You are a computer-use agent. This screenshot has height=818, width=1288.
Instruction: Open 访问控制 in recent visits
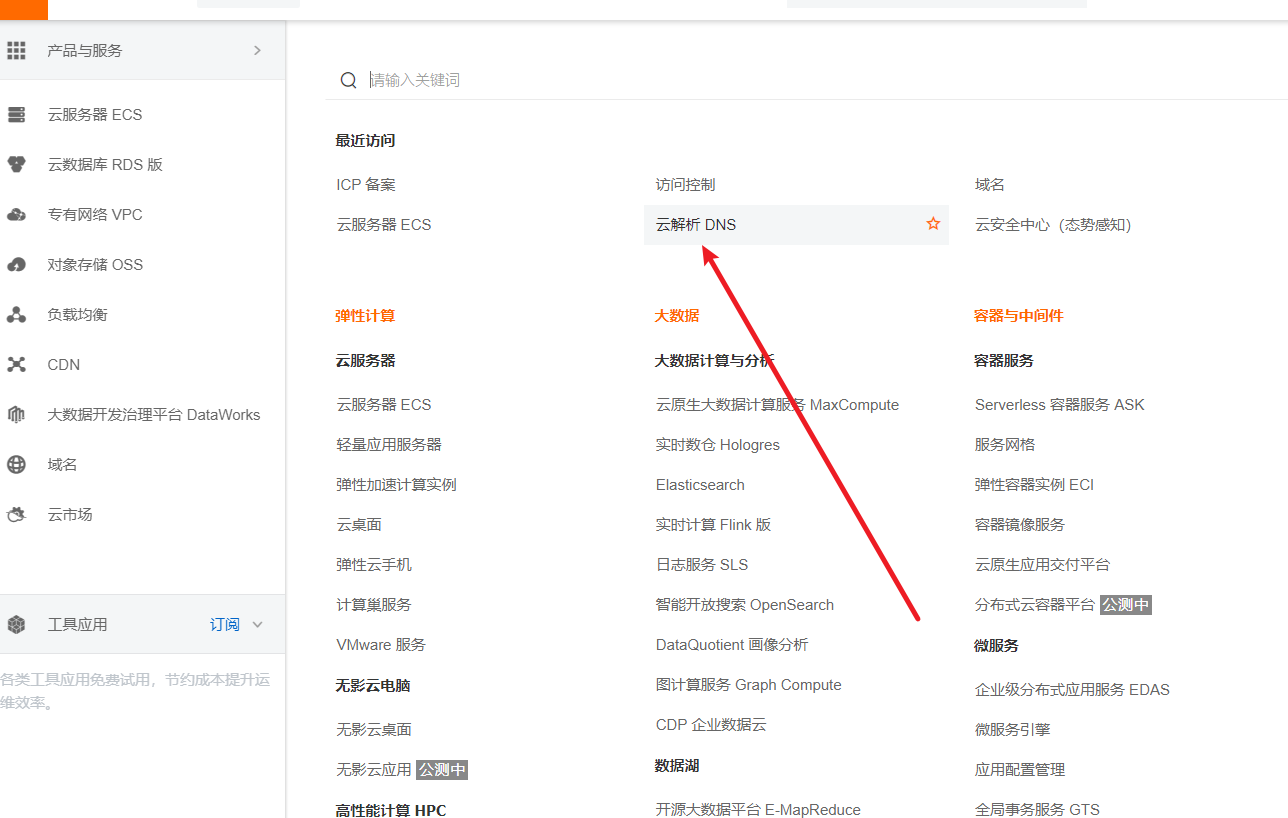pyautogui.click(x=686, y=185)
